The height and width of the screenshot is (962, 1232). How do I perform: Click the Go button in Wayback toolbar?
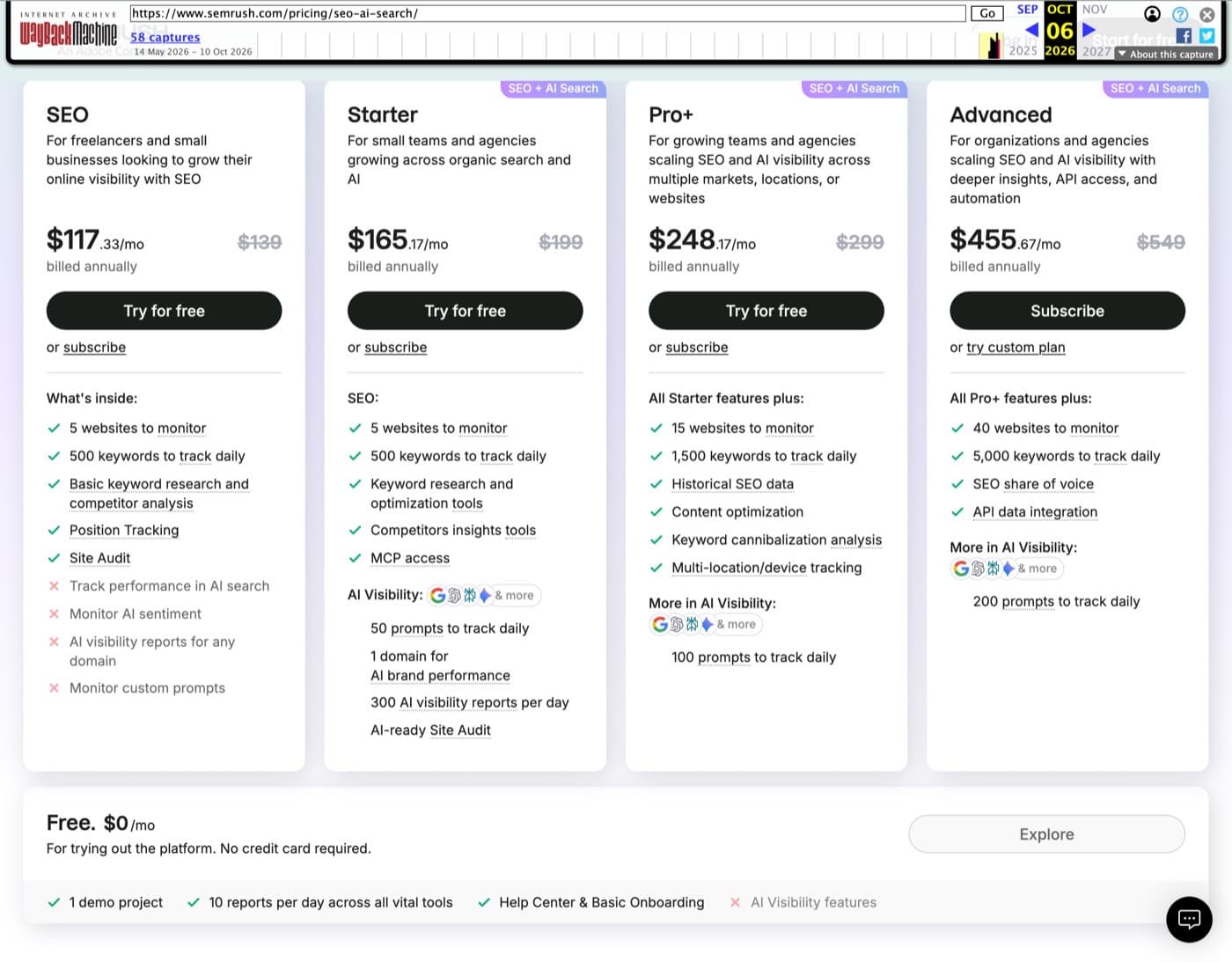coord(987,13)
